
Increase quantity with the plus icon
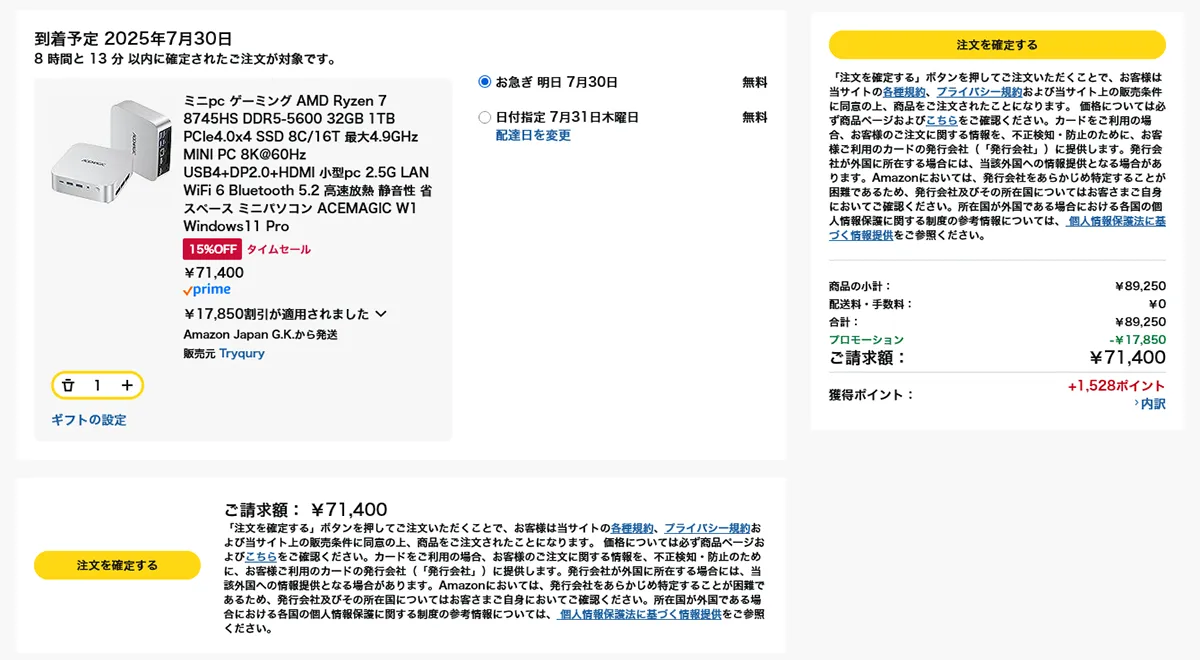point(127,385)
